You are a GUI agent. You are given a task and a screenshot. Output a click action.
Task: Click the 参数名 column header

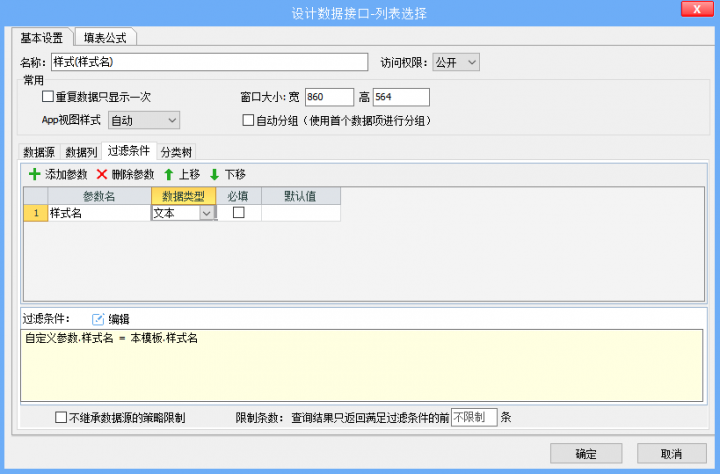tap(99, 196)
